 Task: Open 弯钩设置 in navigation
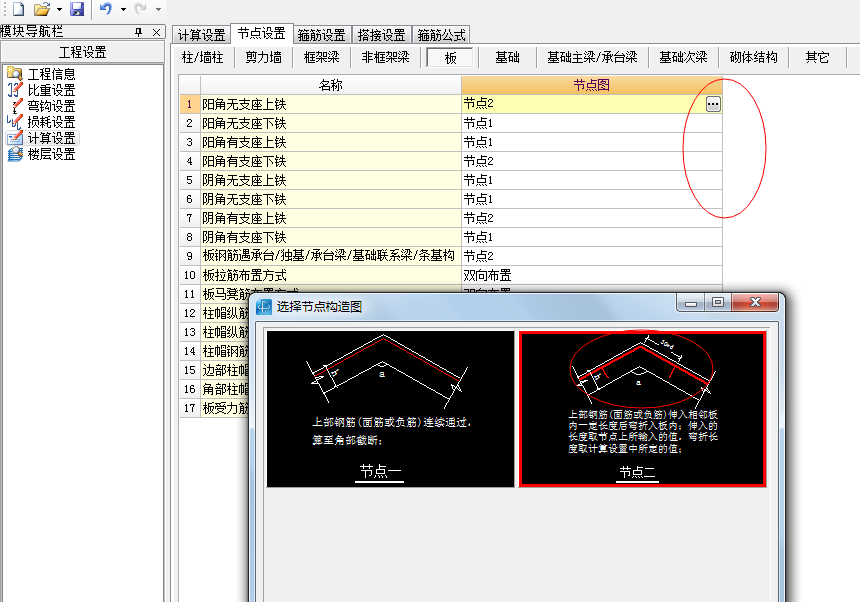coord(52,106)
